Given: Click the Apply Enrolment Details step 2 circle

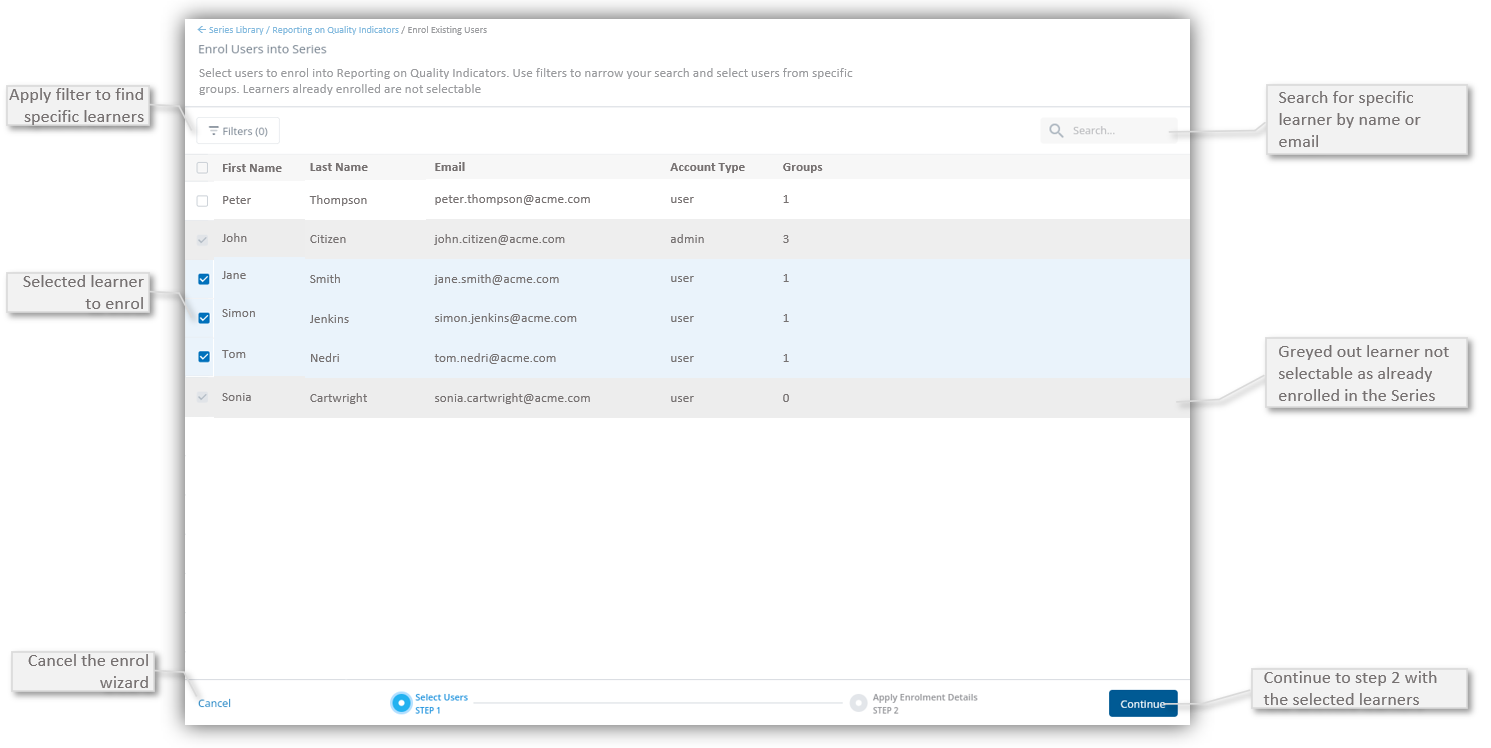Looking at the screenshot, I should (858, 703).
